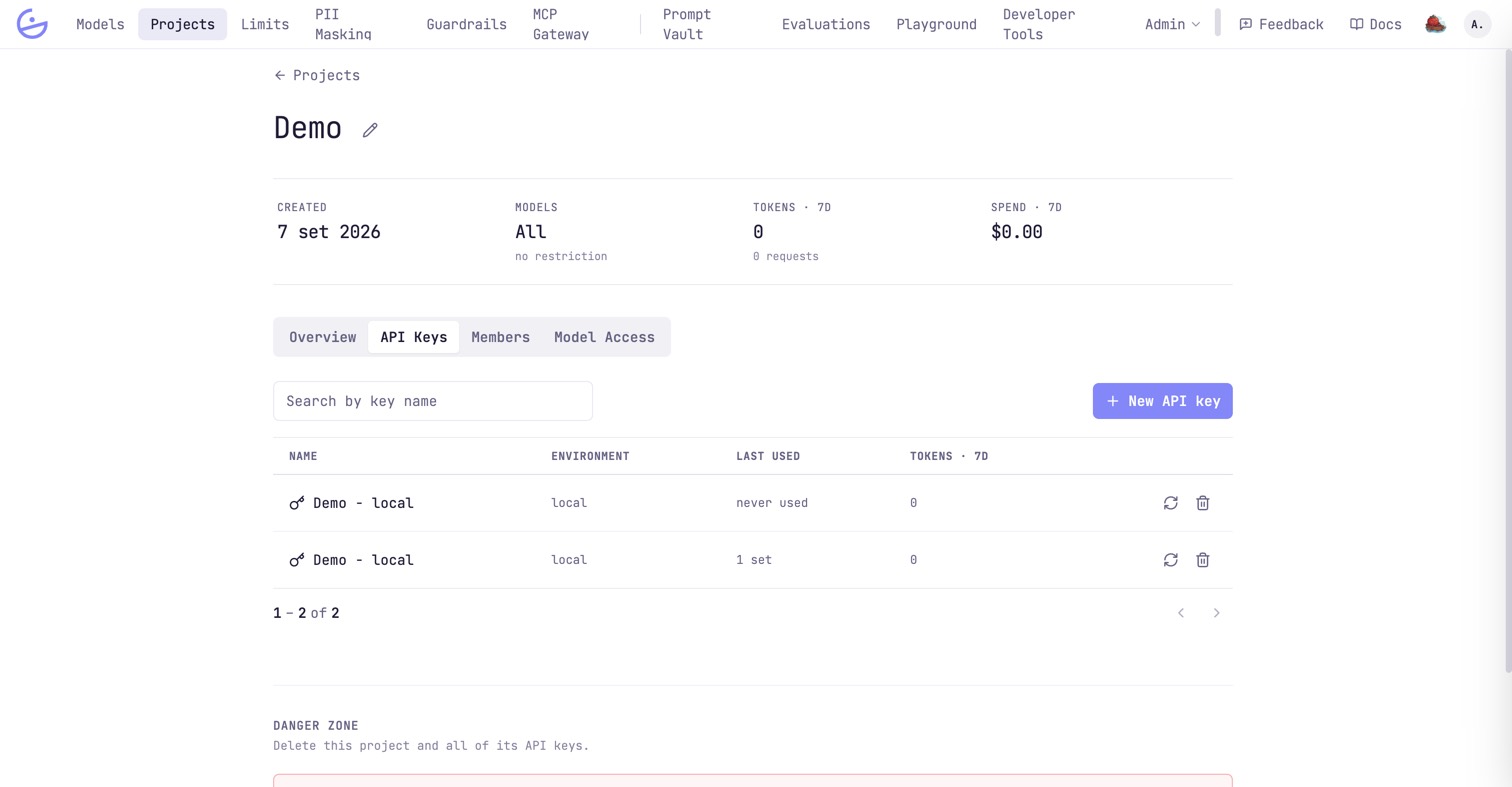Click the page vertical scrollbar
This screenshot has height=787, width=1512.
tap(1508, 360)
